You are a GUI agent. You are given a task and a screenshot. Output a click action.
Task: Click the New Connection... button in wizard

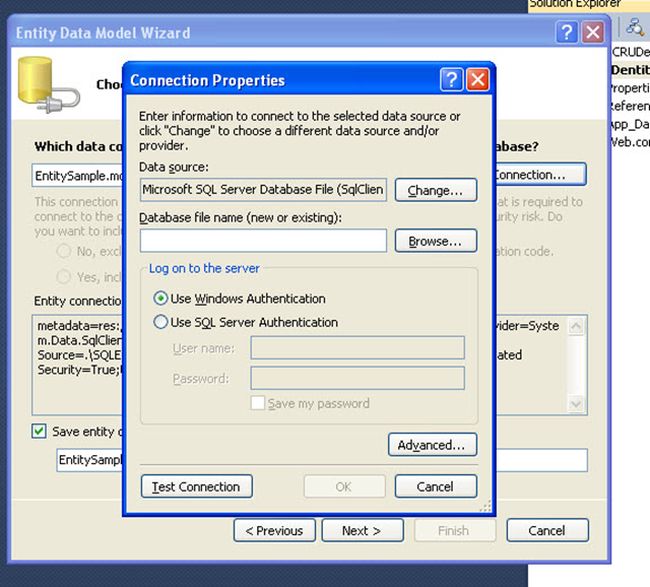pos(541,175)
